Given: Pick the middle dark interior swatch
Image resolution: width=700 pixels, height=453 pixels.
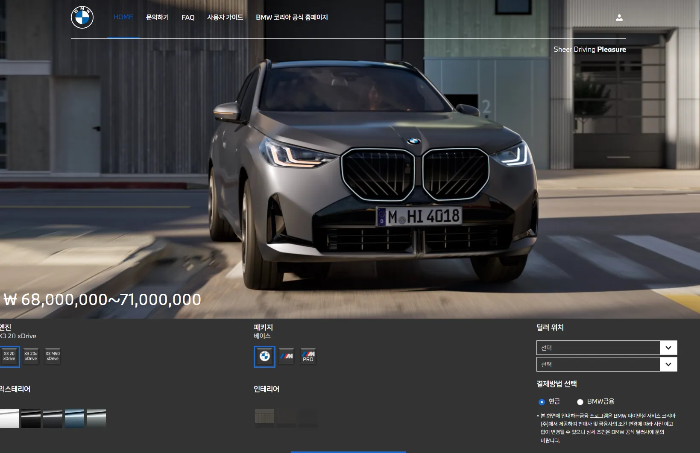Looking at the screenshot, I should [286, 417].
